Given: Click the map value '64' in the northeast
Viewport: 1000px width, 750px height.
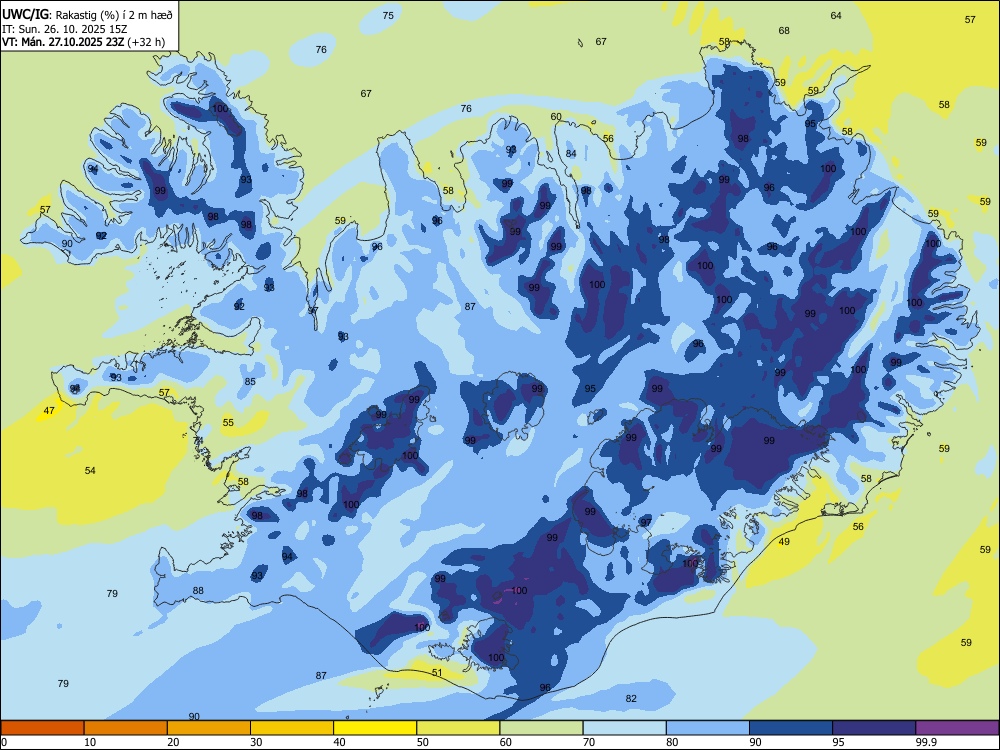Looking at the screenshot, I should click(x=835, y=15).
